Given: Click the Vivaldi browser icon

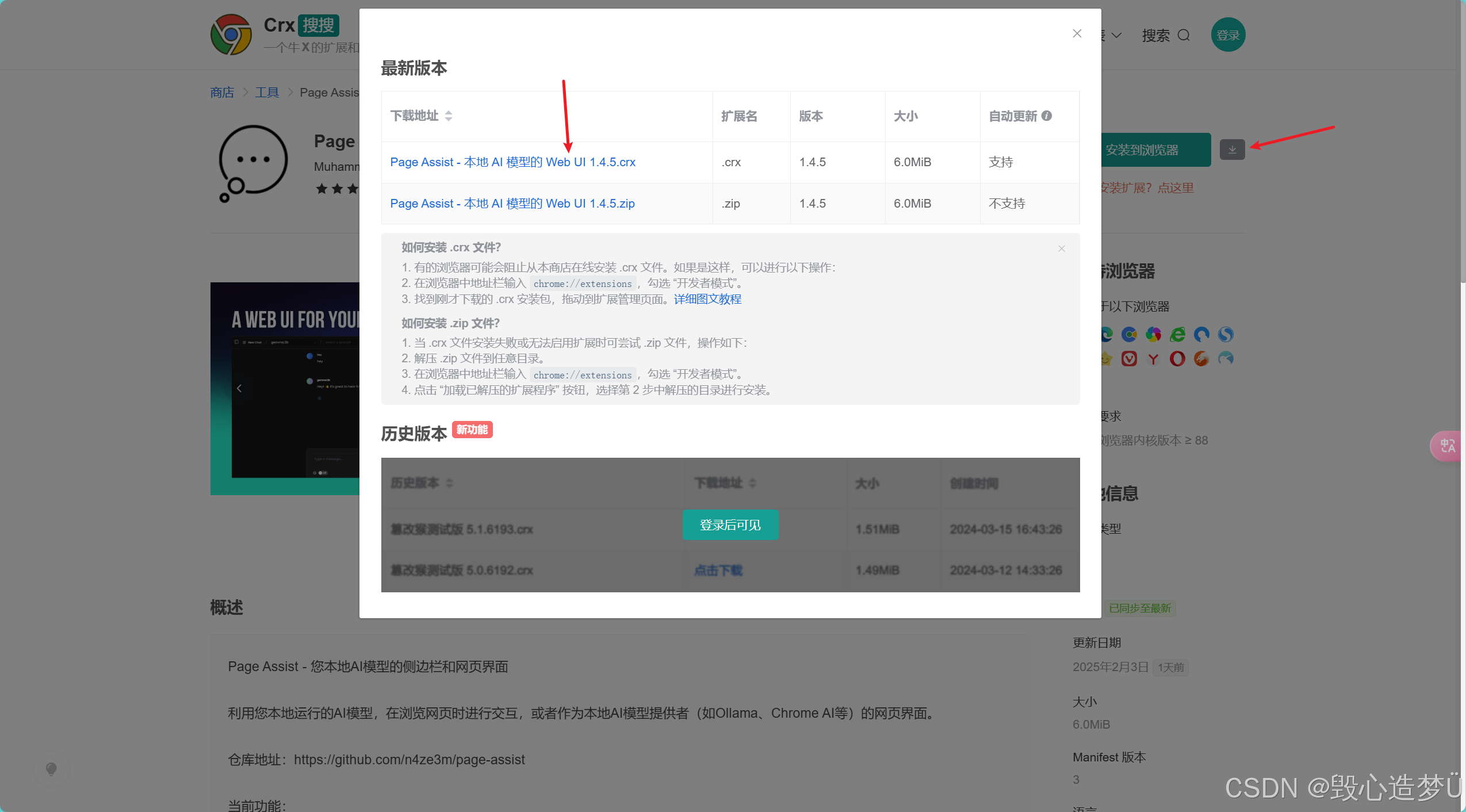Looking at the screenshot, I should 1129,359.
